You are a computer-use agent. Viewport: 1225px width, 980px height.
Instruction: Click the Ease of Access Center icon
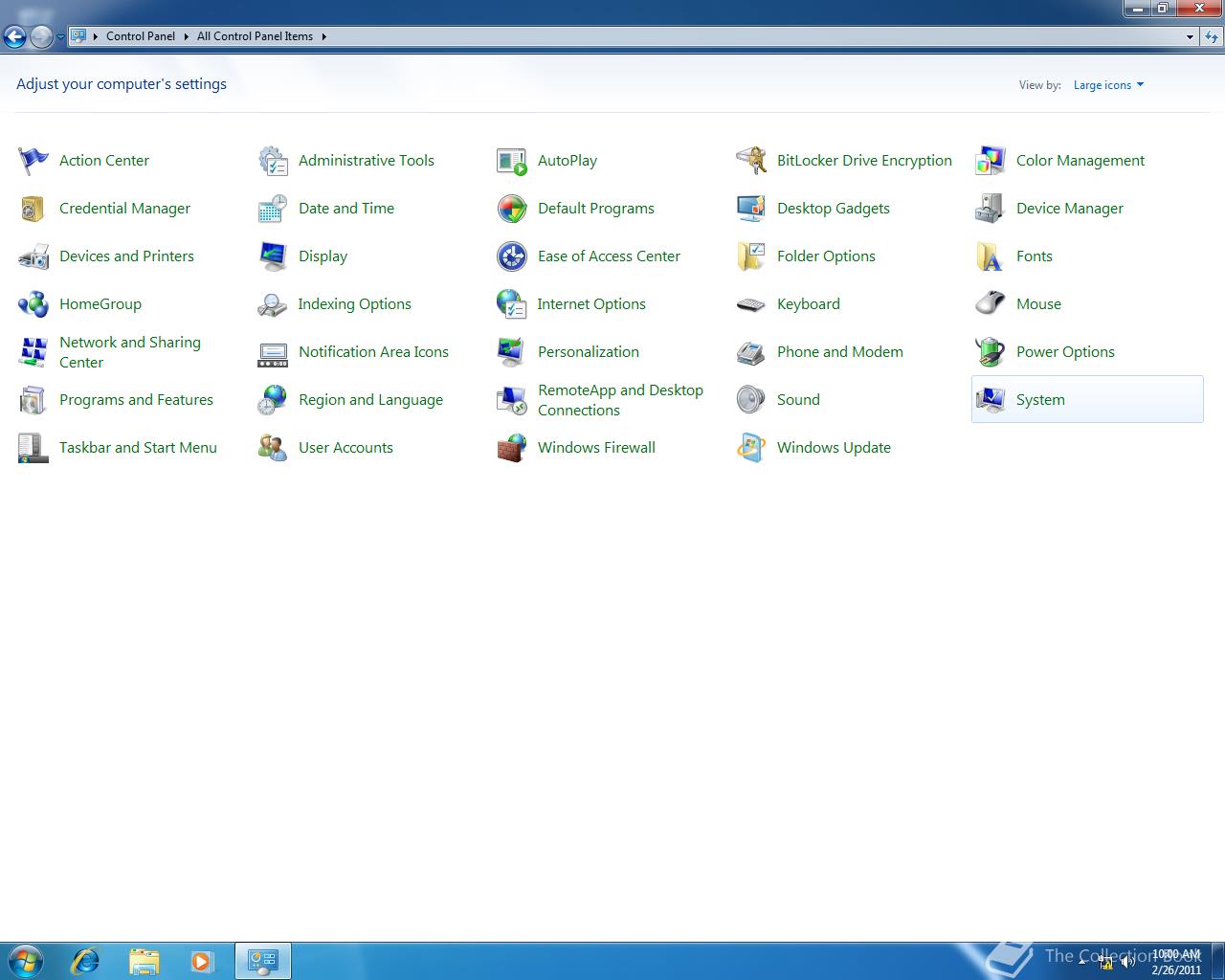click(512, 256)
